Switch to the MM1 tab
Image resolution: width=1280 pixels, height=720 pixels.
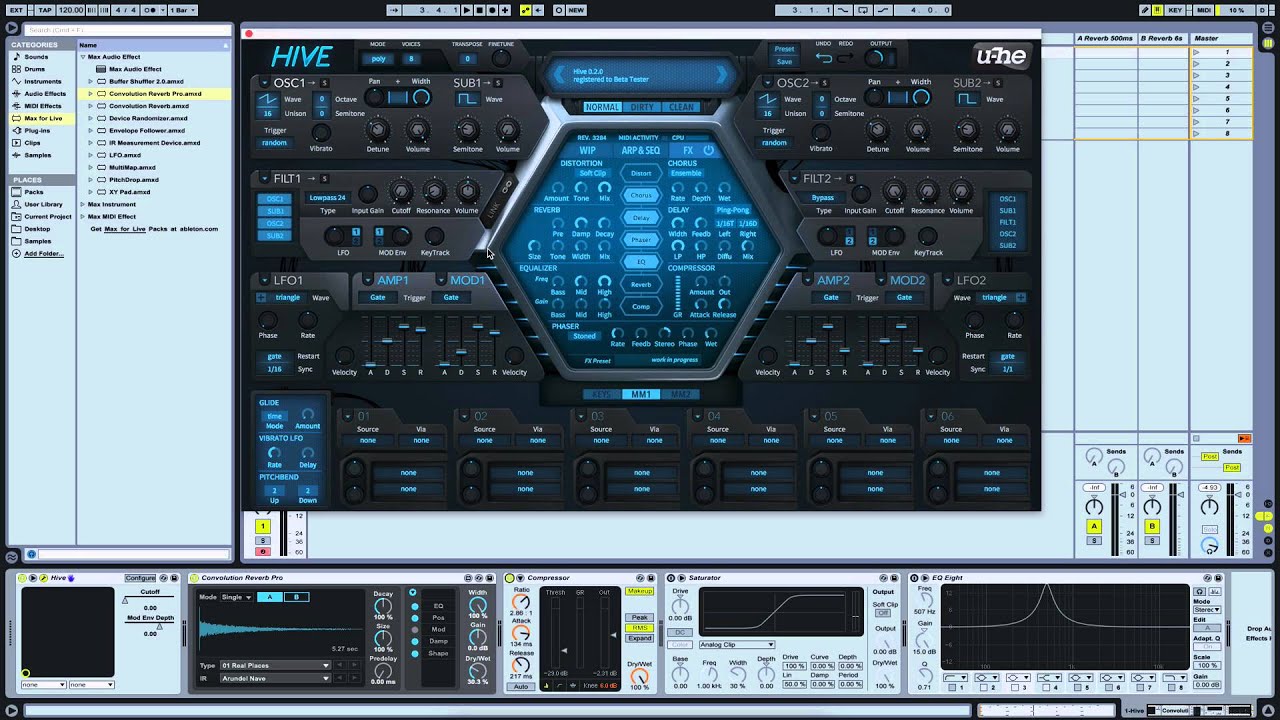click(641, 394)
